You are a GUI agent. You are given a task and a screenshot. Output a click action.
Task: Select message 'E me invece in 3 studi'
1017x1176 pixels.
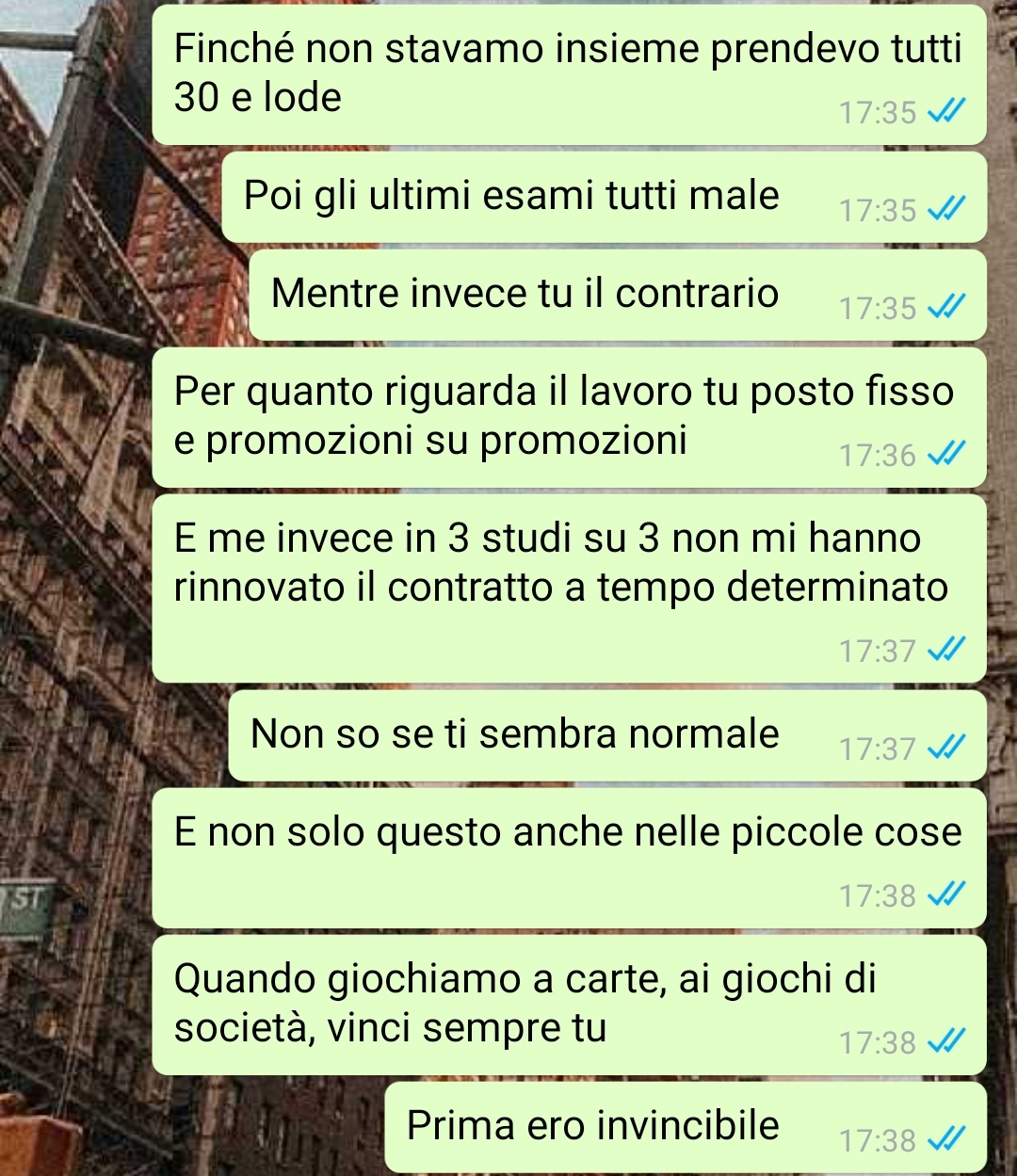(x=569, y=588)
